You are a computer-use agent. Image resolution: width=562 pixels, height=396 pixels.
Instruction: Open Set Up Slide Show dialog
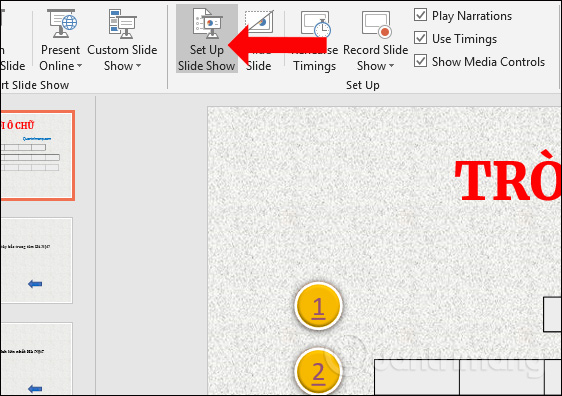206,39
